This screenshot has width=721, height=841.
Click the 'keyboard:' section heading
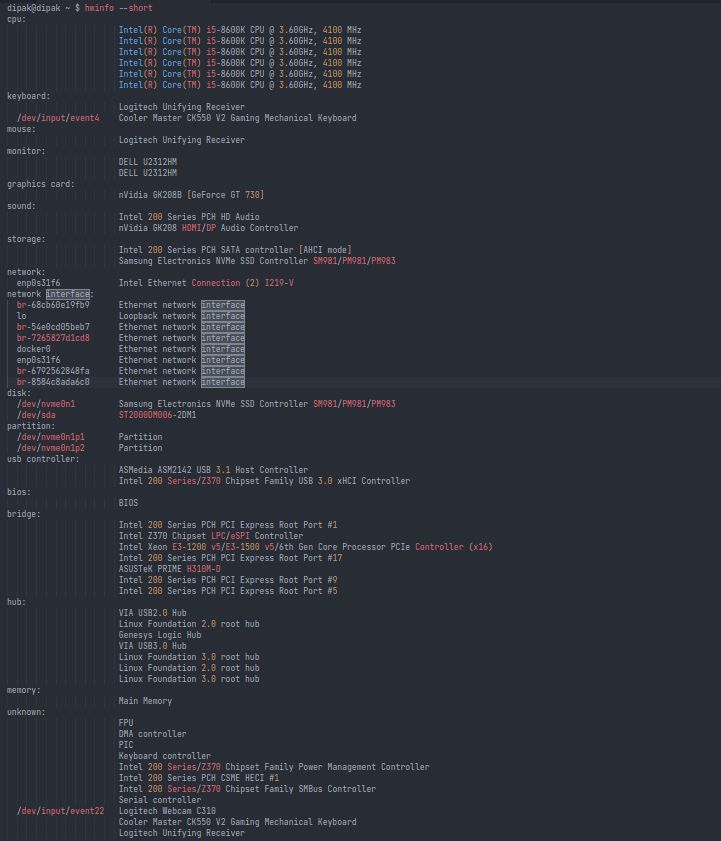click(x=28, y=96)
